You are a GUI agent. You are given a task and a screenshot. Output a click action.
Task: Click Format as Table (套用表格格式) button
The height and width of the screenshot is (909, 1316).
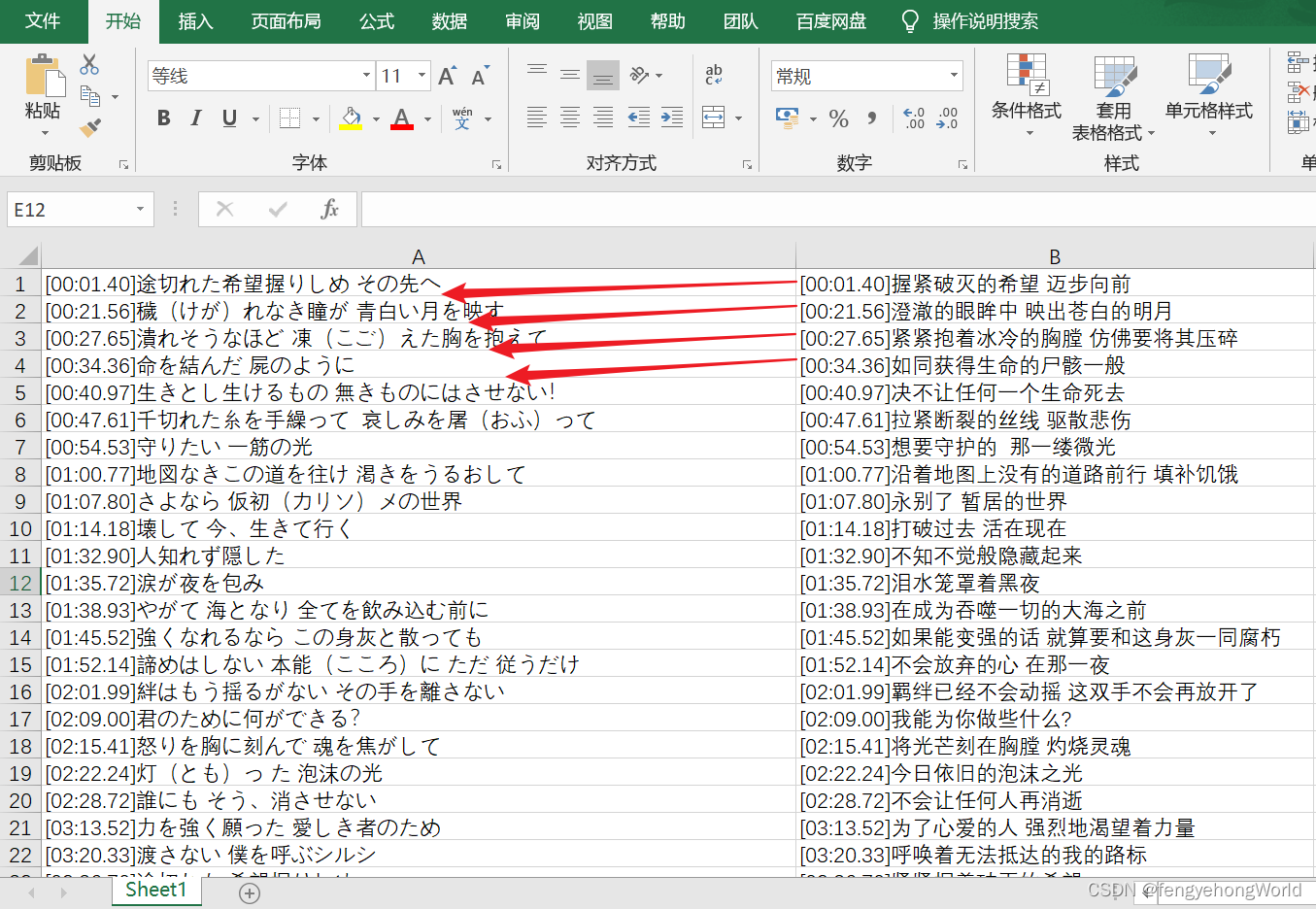(1114, 97)
